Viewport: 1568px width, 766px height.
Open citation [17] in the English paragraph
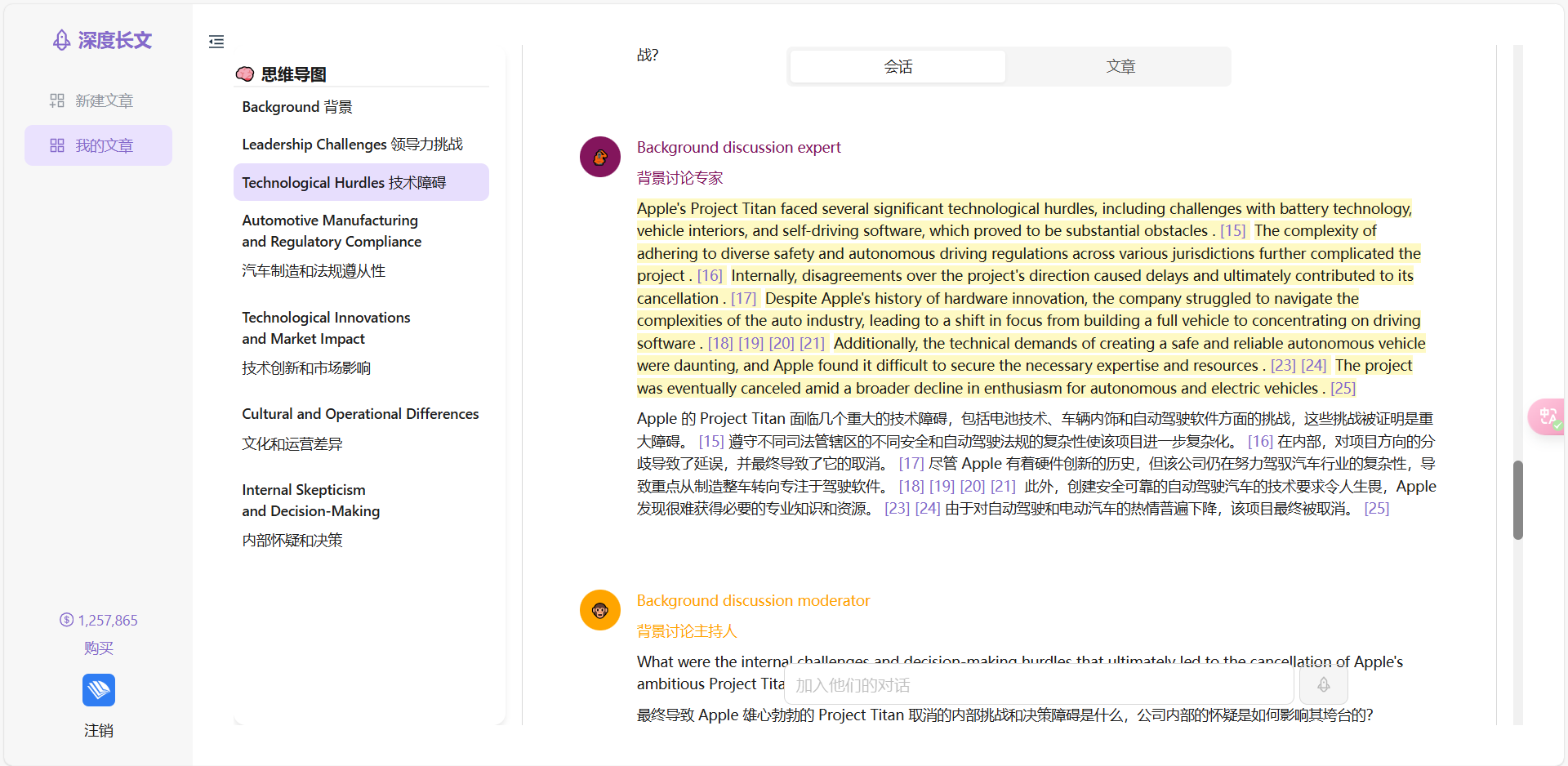tap(743, 299)
